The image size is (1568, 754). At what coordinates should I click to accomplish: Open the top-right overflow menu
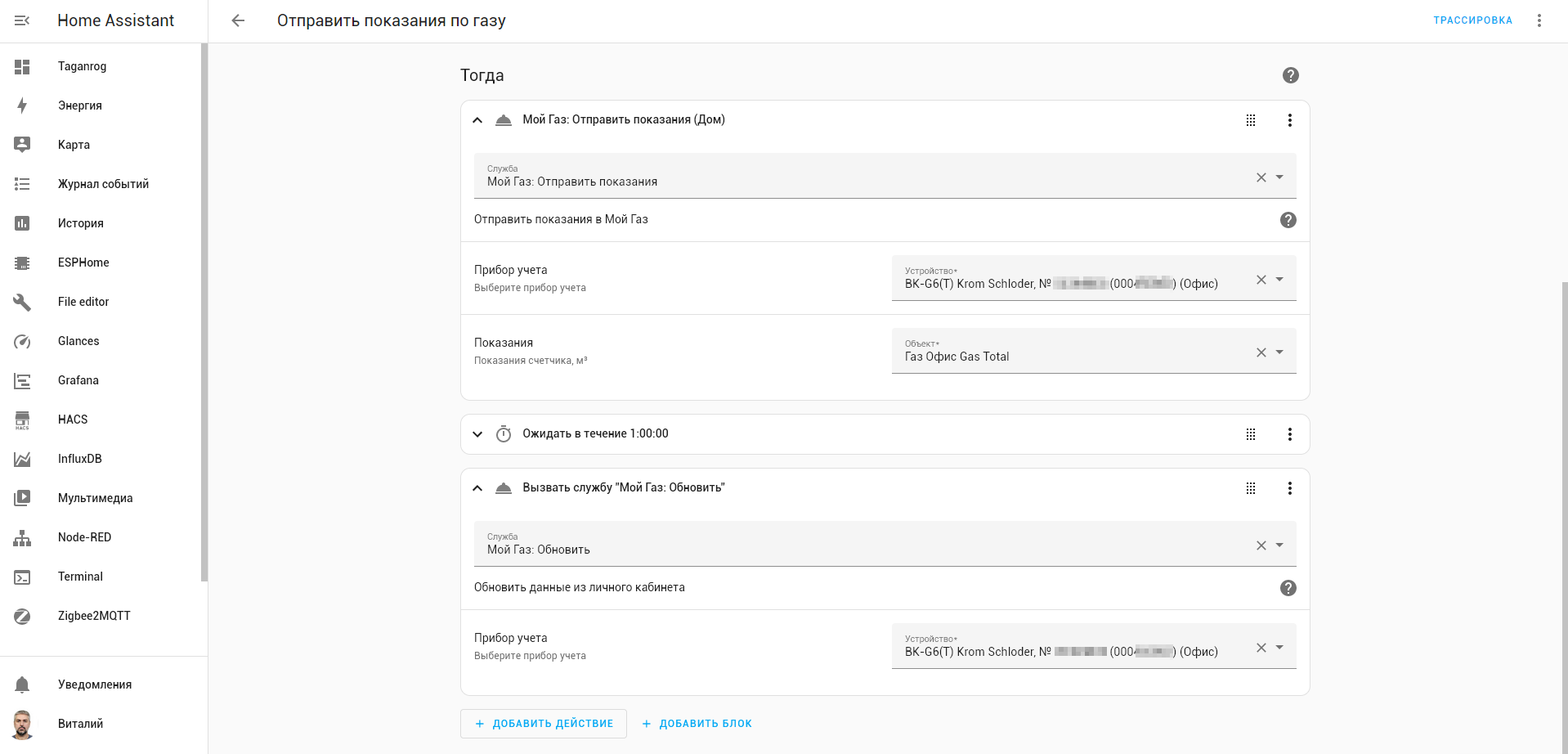click(1539, 20)
